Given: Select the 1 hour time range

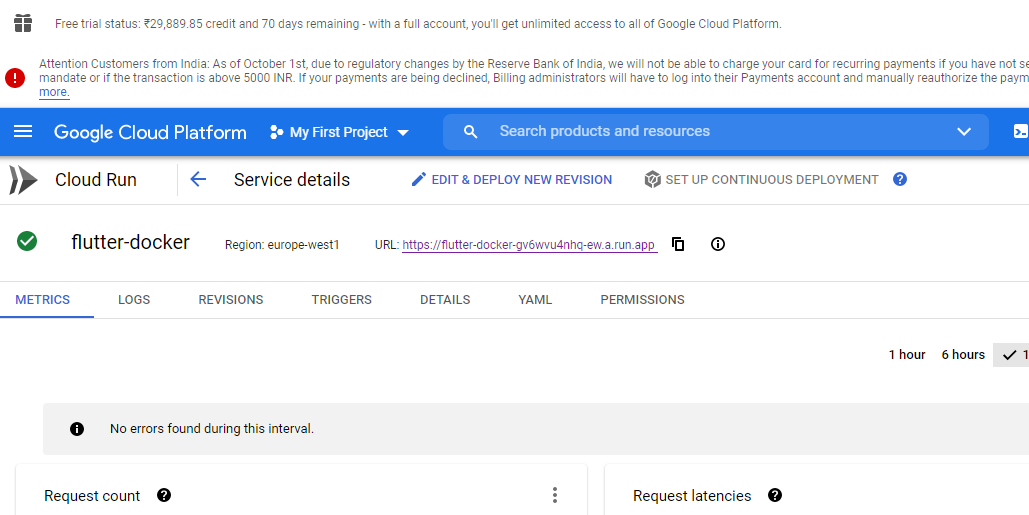Looking at the screenshot, I should pyautogui.click(x=907, y=355).
